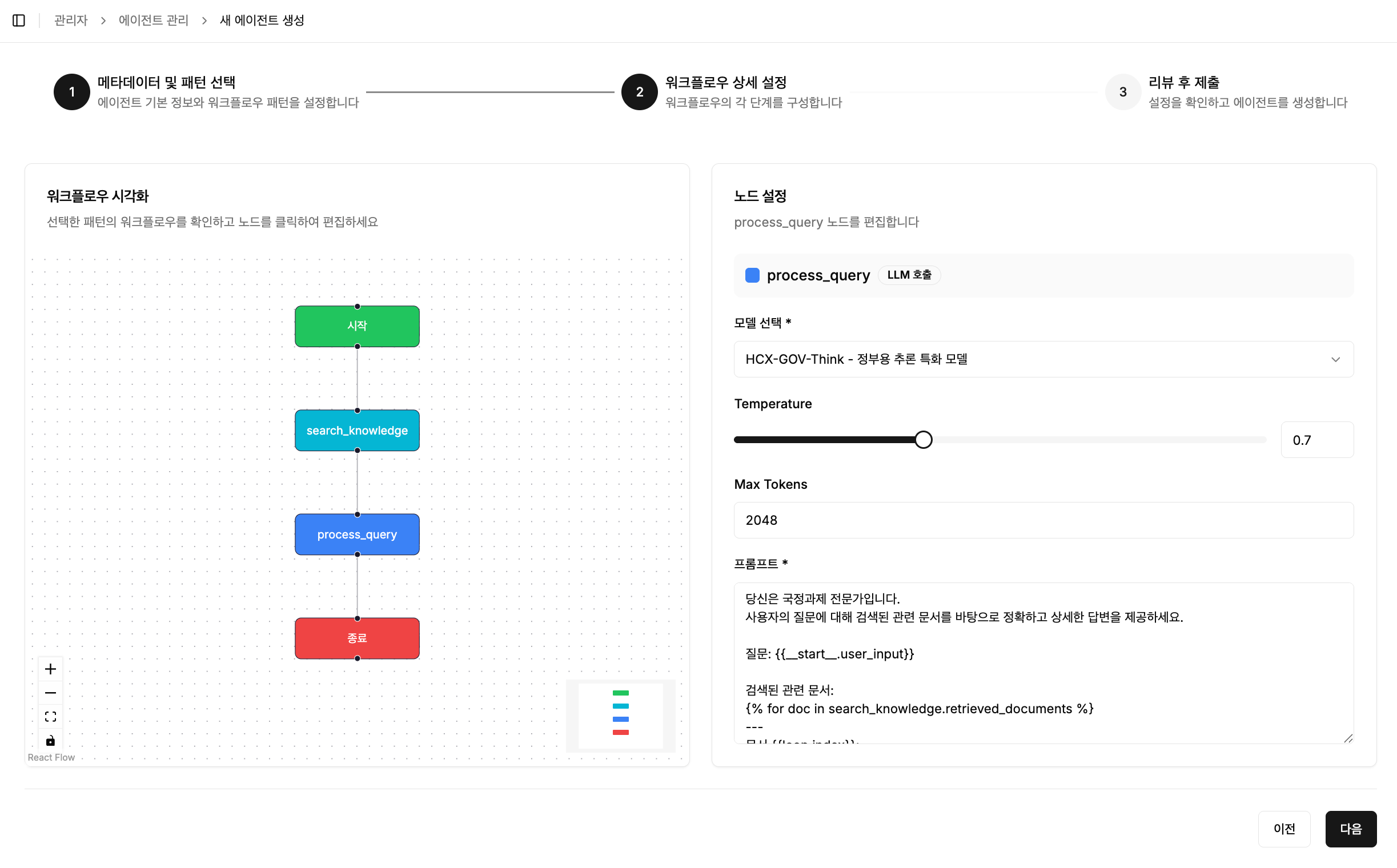Open the HCX-GOV-Think model dropdown

click(1043, 359)
